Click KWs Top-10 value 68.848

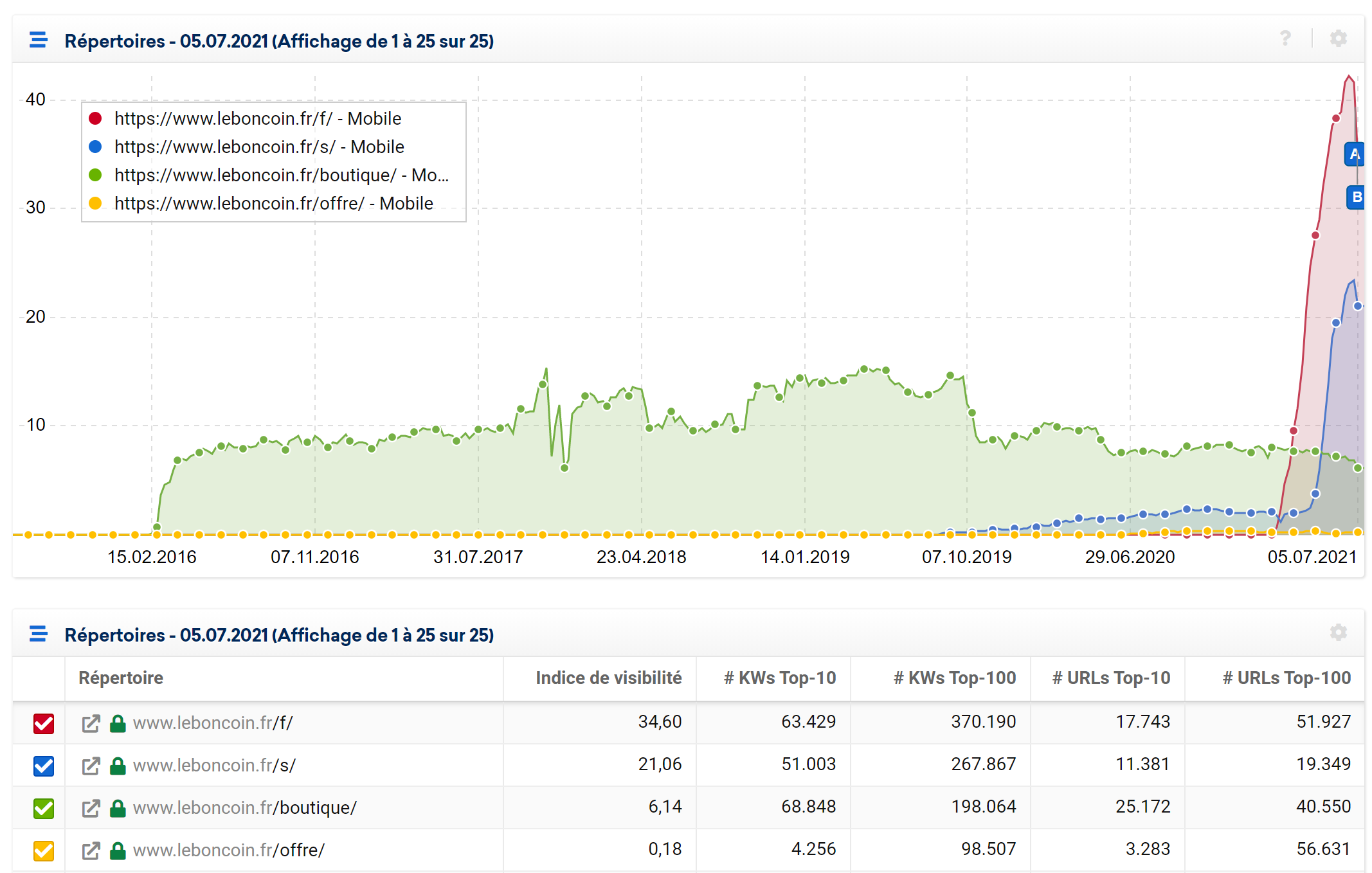808,807
